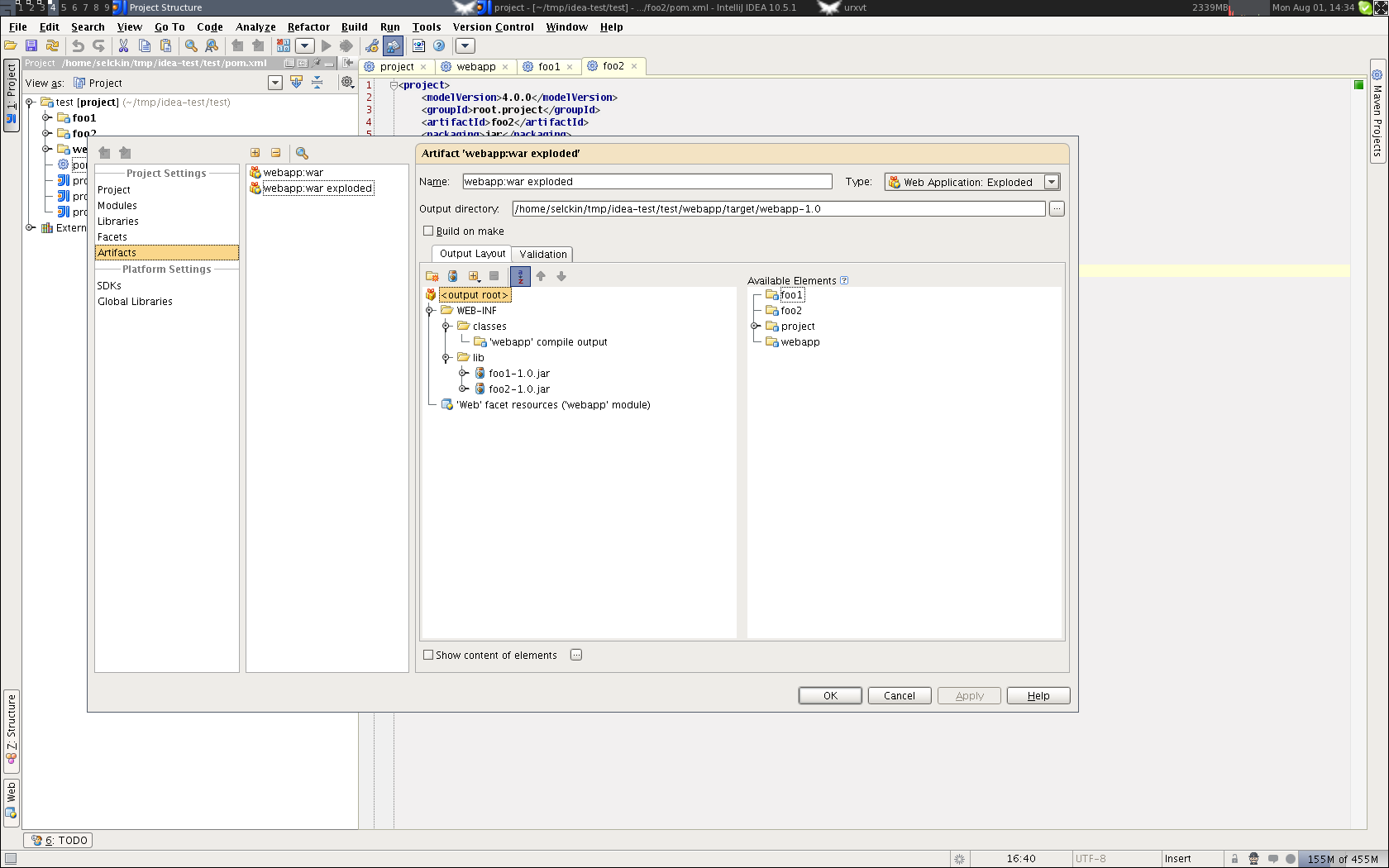The height and width of the screenshot is (868, 1389).
Task: Enable Show content of elements checkbox
Action: [428, 656]
